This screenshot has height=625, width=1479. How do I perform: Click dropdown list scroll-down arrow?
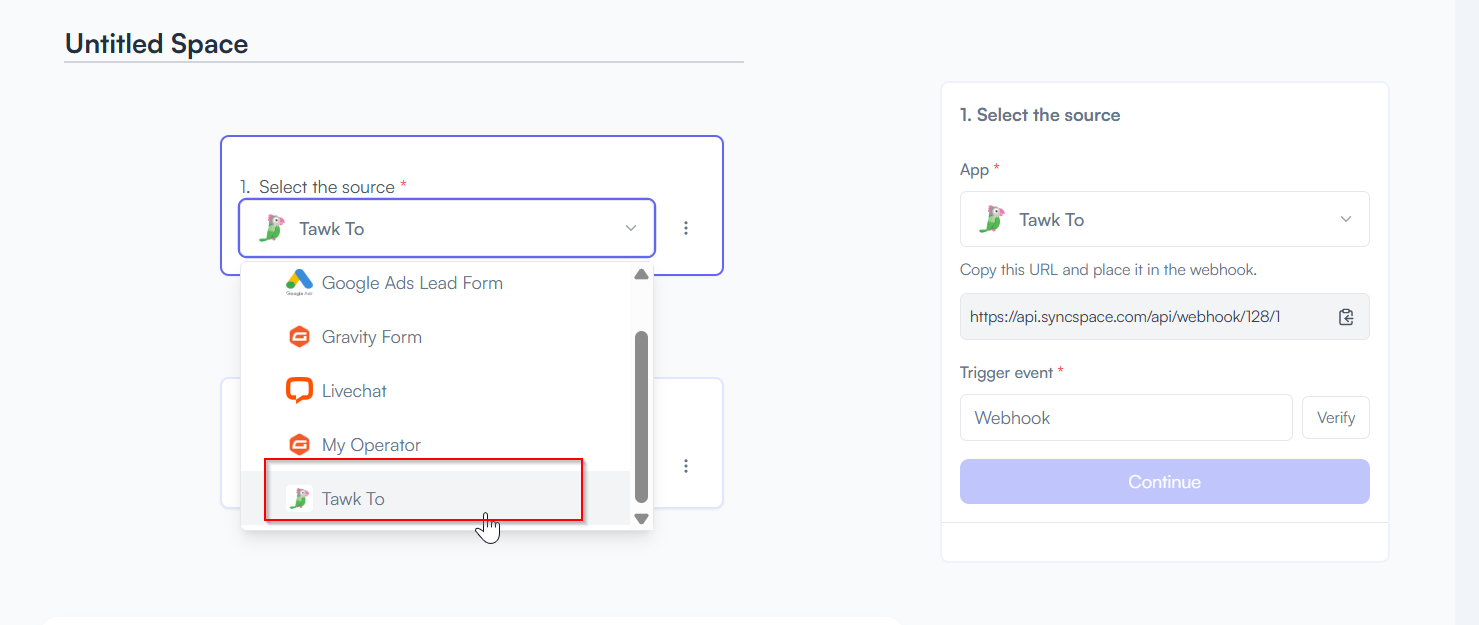tap(642, 518)
